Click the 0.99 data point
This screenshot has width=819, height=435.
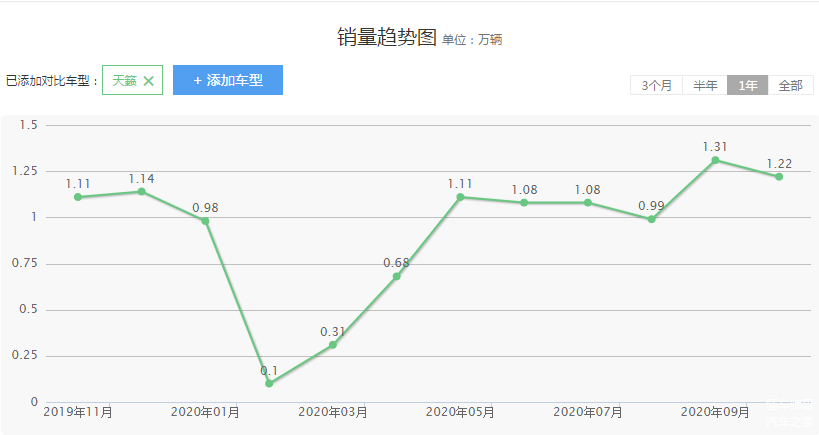pyautogui.click(x=651, y=219)
